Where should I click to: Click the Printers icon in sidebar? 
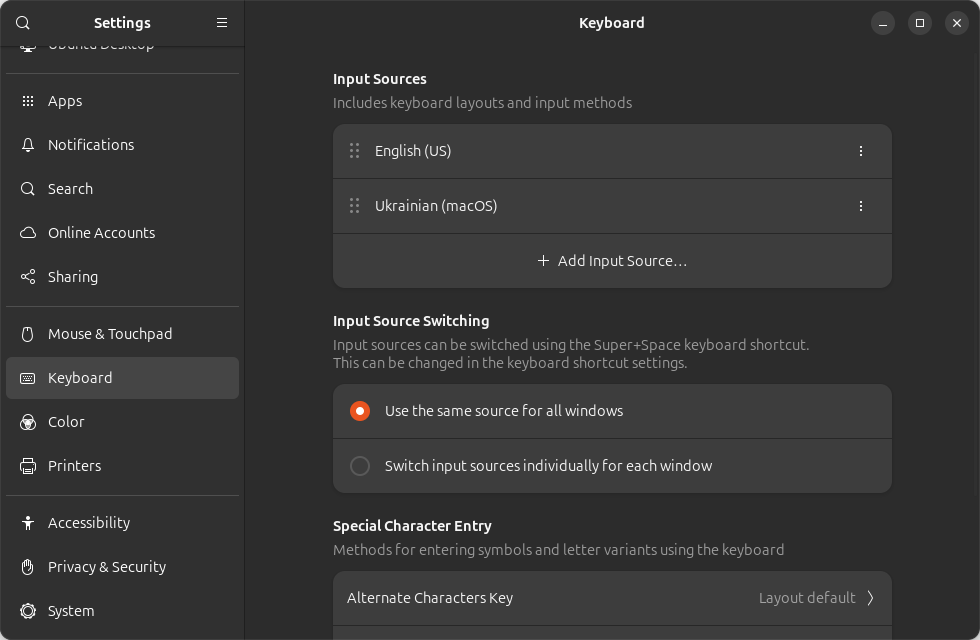coord(28,466)
